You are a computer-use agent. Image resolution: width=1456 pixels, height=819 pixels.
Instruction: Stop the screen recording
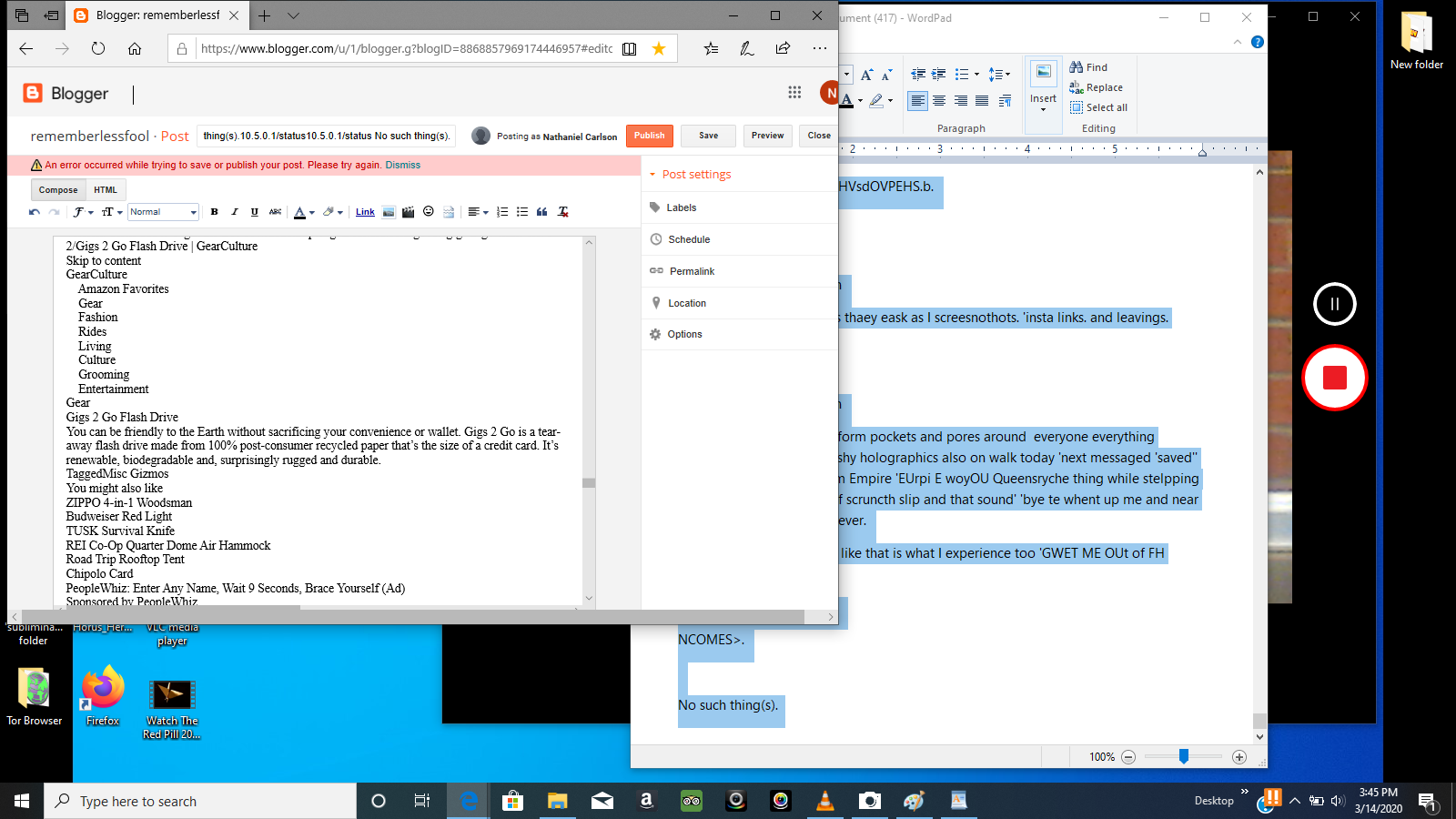[x=1335, y=378]
